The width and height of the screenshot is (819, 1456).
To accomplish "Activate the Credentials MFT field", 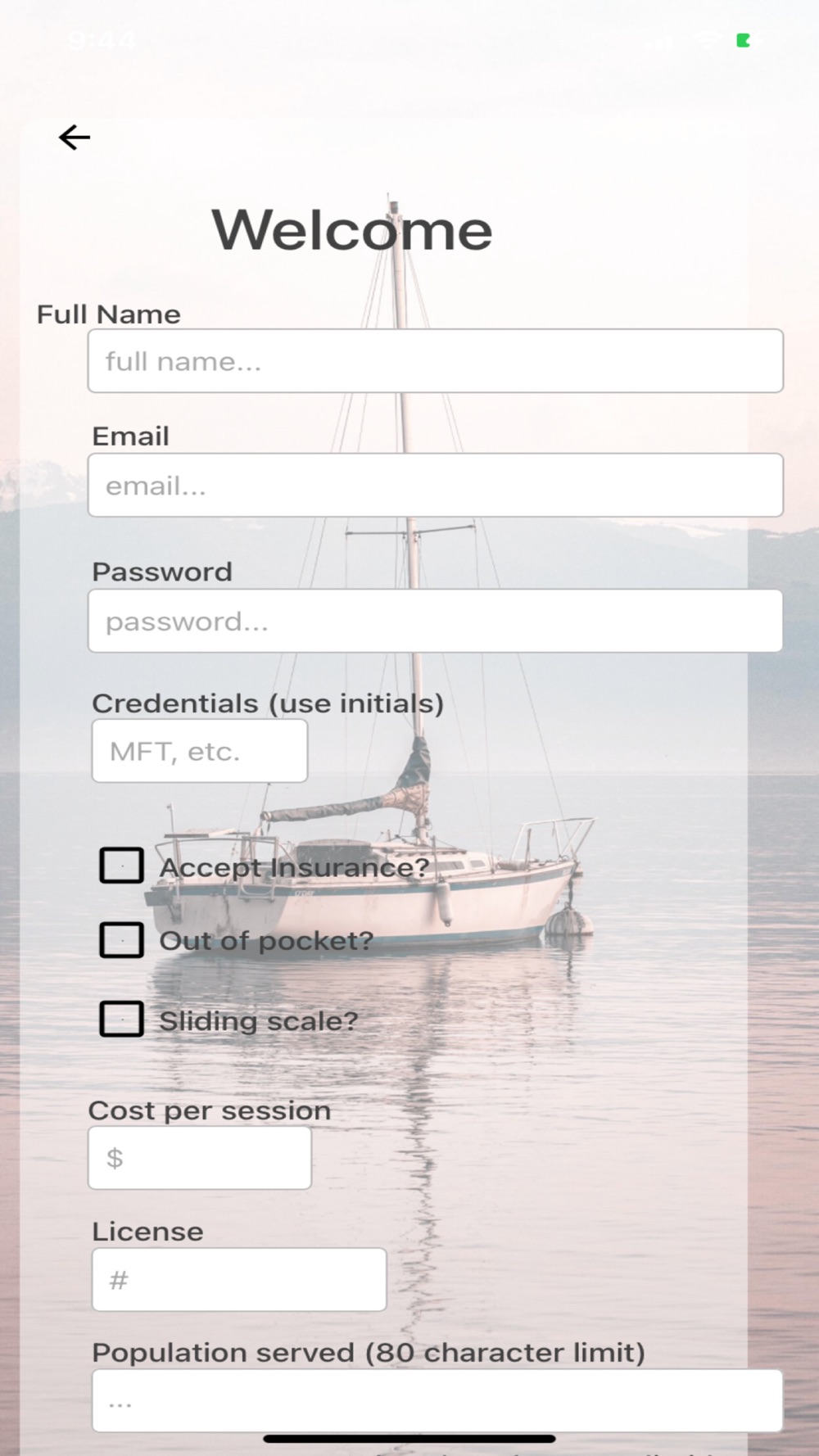I will coord(200,751).
